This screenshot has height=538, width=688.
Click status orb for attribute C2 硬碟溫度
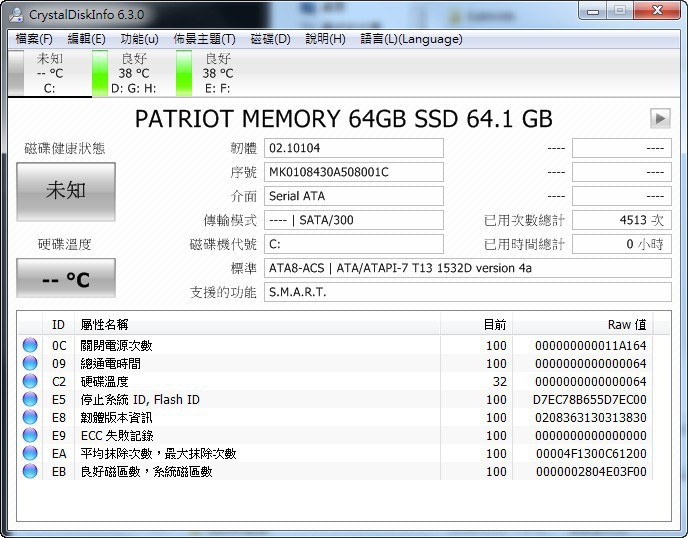click(x=30, y=381)
